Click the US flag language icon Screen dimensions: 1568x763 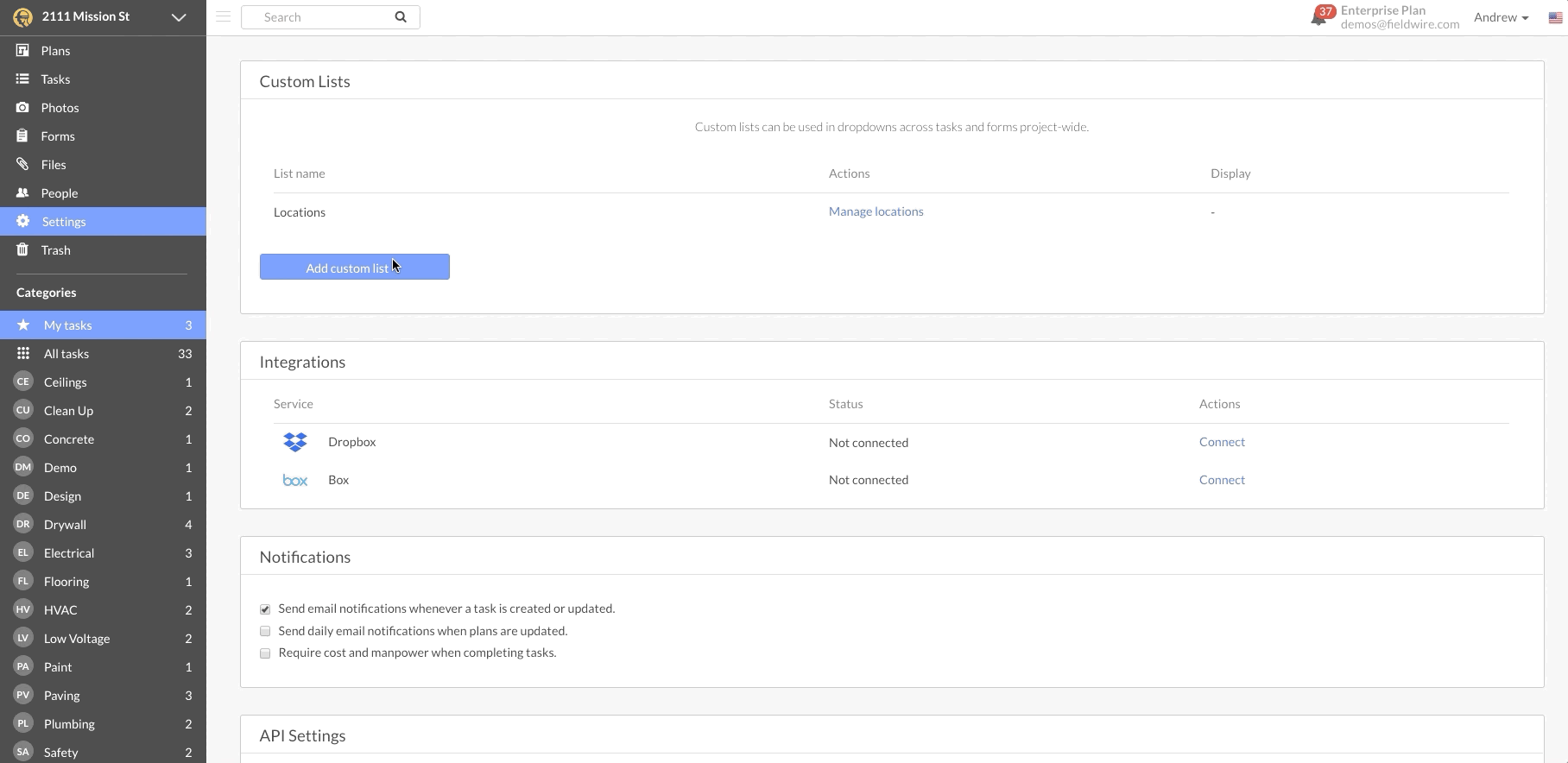[x=1555, y=18]
